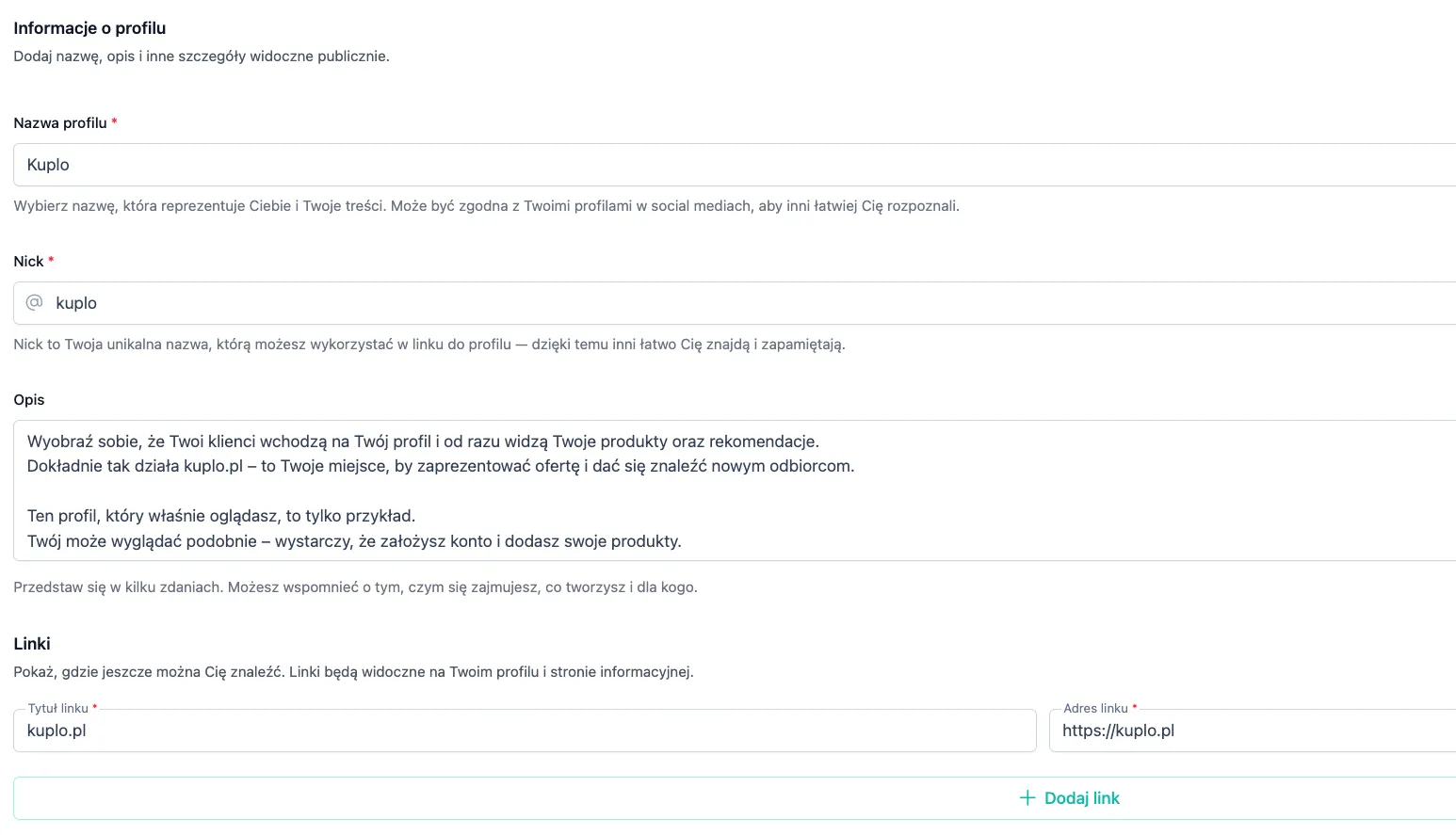Click the Nick field label
This screenshot has width=1456, height=835.
click(28, 262)
